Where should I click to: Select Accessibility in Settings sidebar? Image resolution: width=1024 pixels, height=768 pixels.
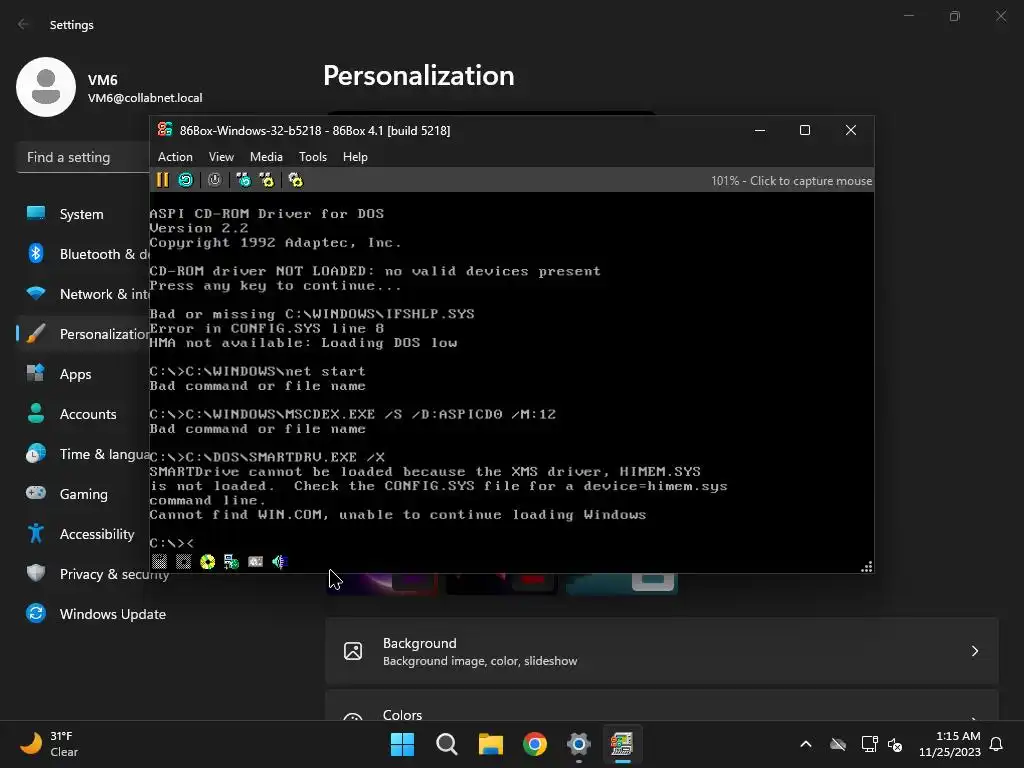84,534
